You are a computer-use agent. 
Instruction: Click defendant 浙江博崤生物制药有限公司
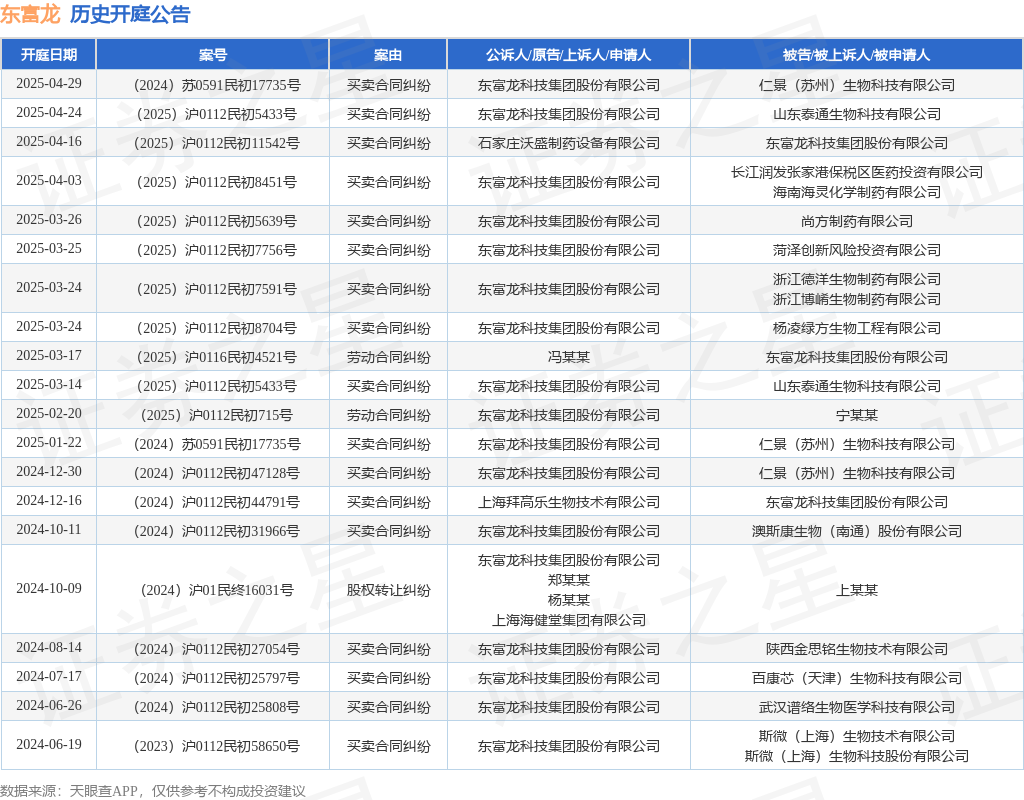tap(857, 300)
